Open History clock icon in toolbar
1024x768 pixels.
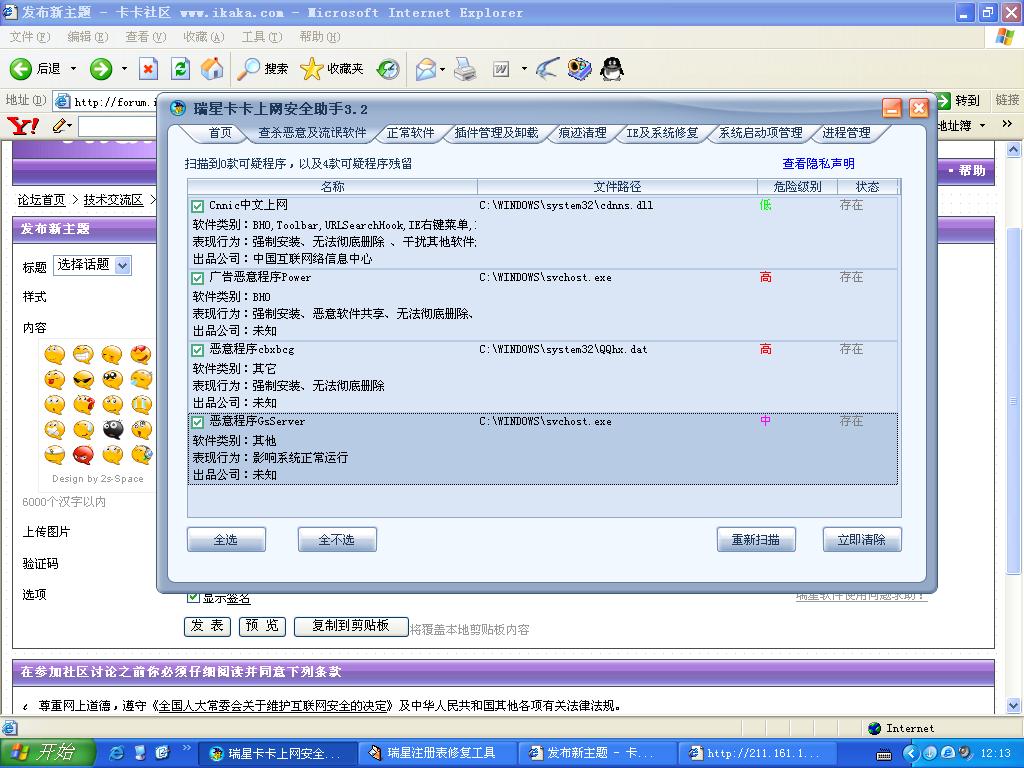click(x=389, y=69)
